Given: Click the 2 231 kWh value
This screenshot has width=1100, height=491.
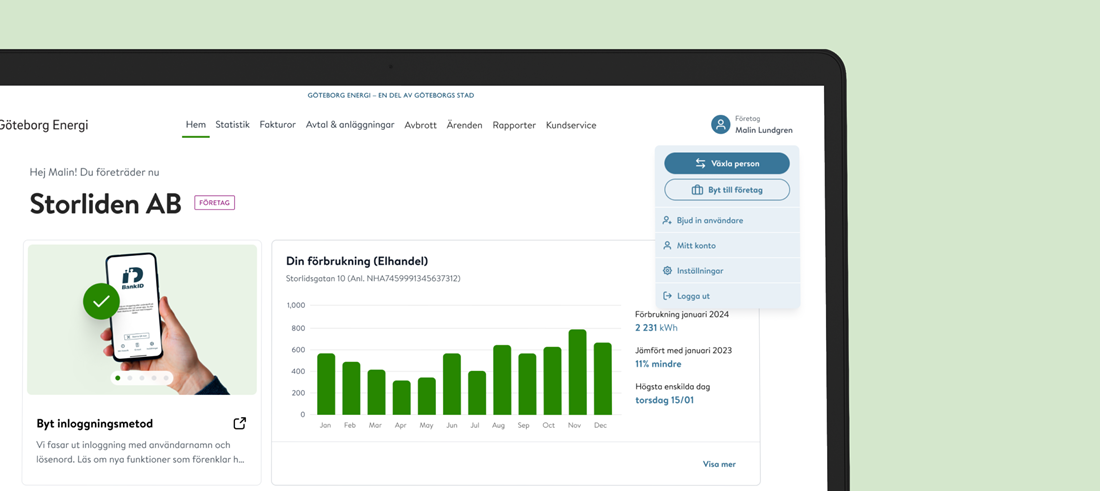Looking at the screenshot, I should (x=656, y=328).
